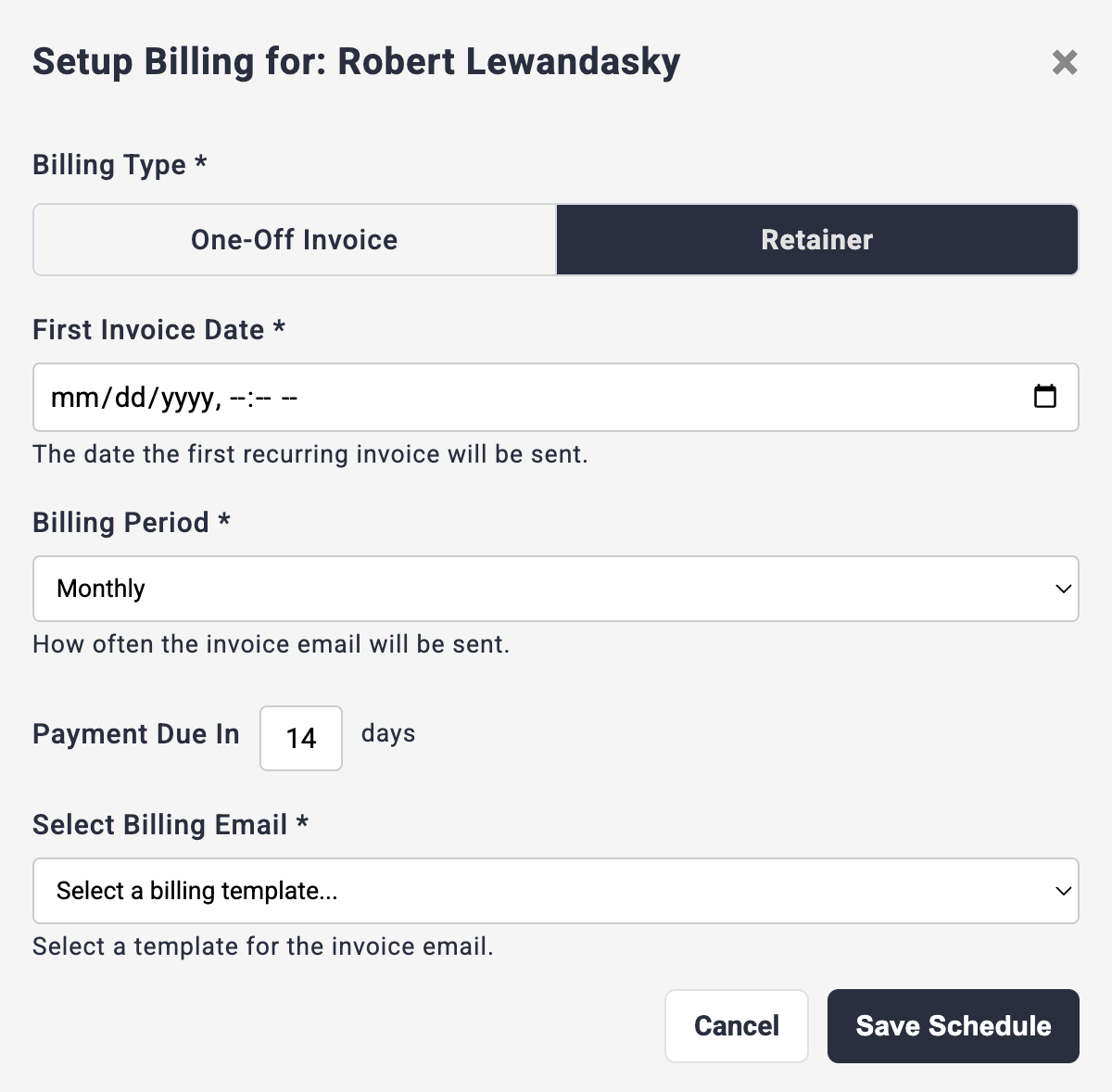Image resolution: width=1112 pixels, height=1092 pixels.
Task: Close the Setup Billing dialog
Action: (1065, 62)
